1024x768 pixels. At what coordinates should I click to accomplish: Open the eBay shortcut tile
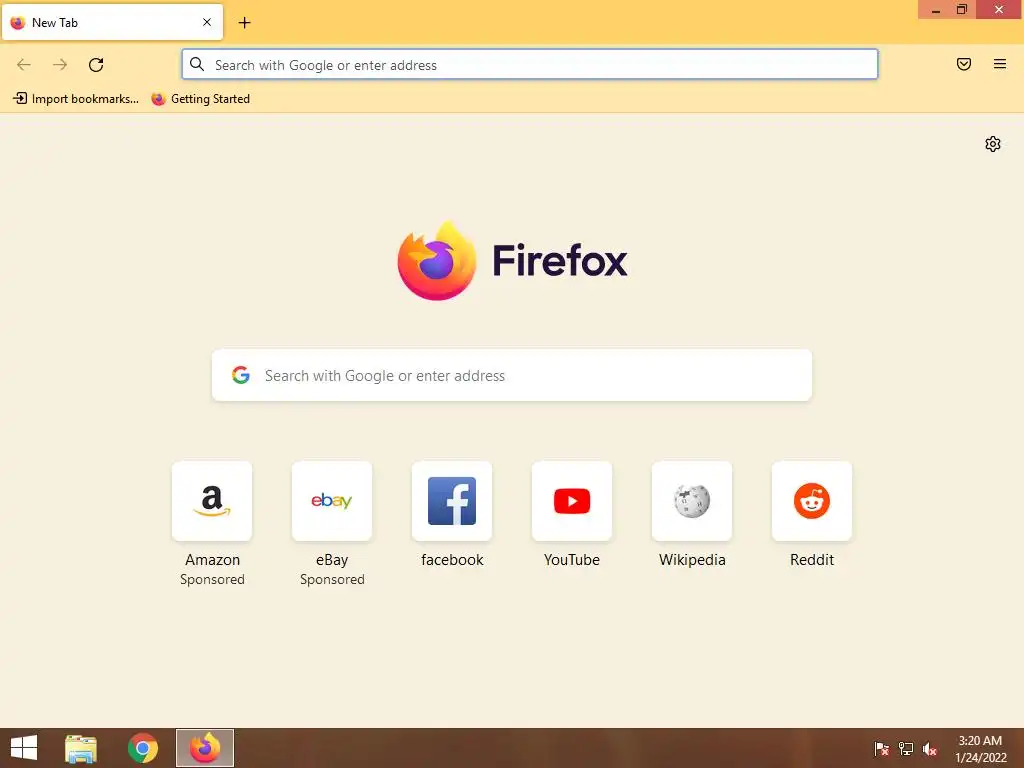[332, 501]
